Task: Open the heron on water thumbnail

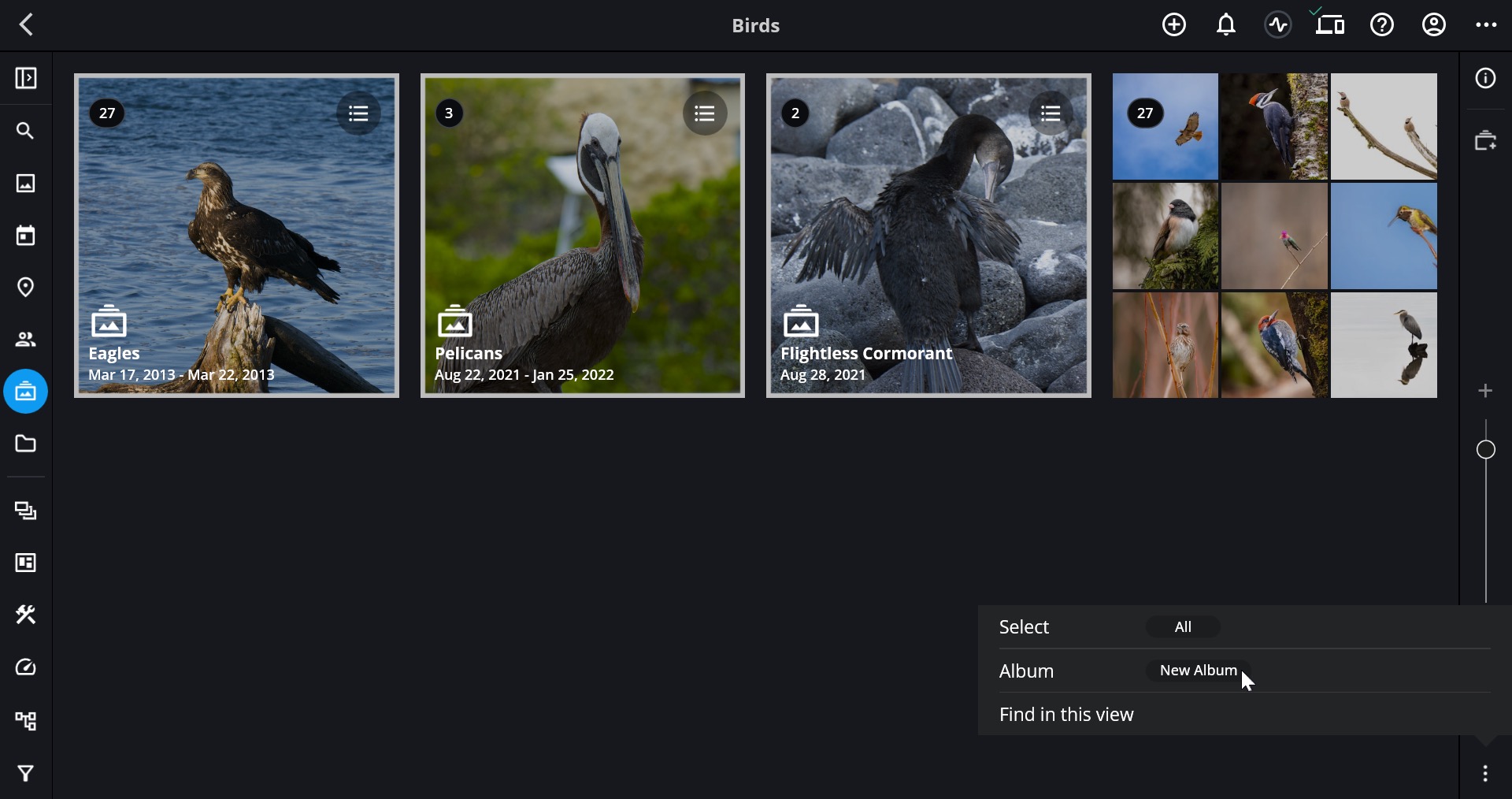Action: [x=1384, y=345]
